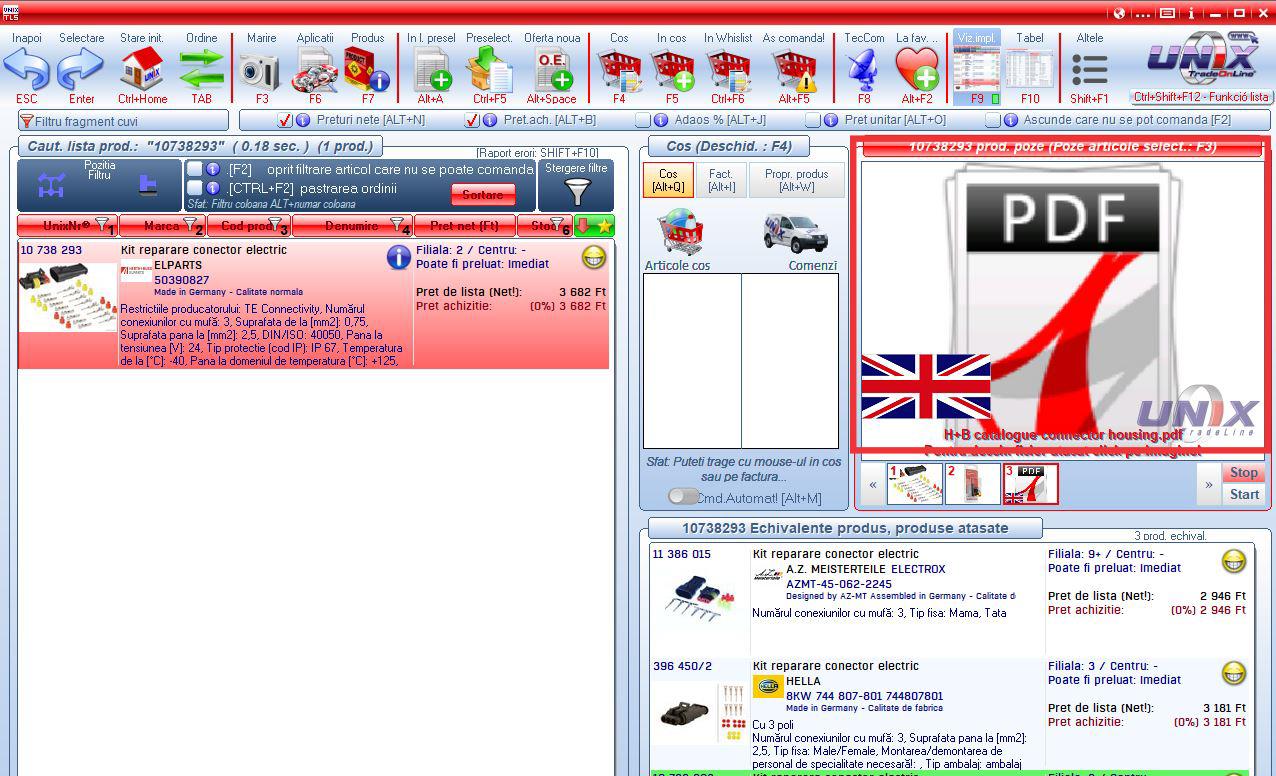This screenshot has width=1276, height=776.
Task: Select the Fact. [Alt+I] tab
Action: 721,180
